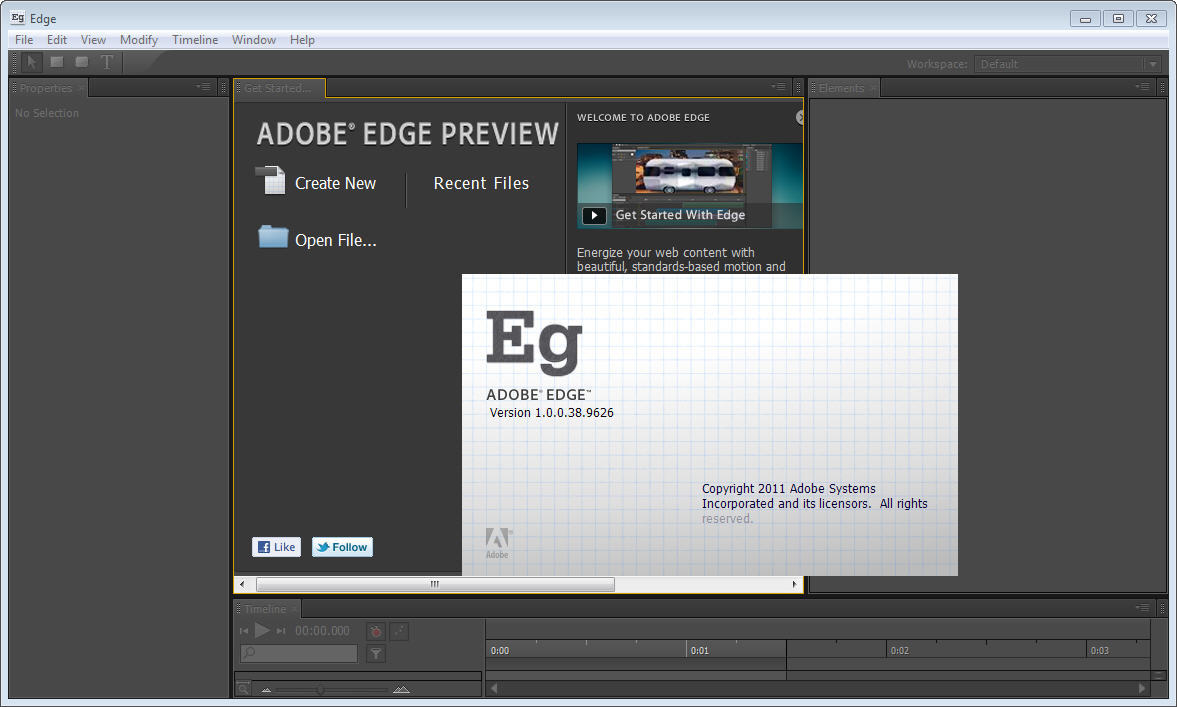Switch to the Get Started tab
Image resolution: width=1177 pixels, height=707 pixels.
coord(278,88)
